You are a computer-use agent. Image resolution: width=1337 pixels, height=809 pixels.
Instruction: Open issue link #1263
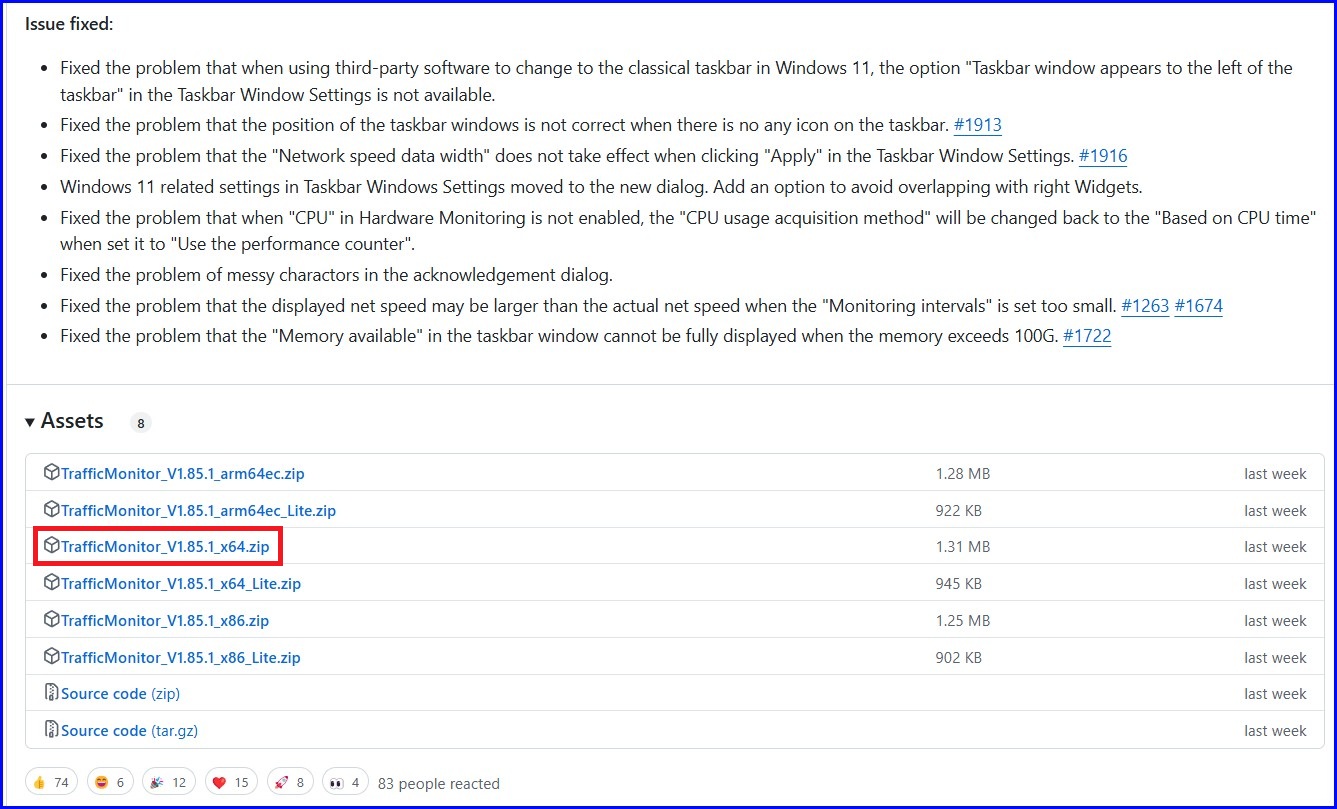(x=1145, y=306)
